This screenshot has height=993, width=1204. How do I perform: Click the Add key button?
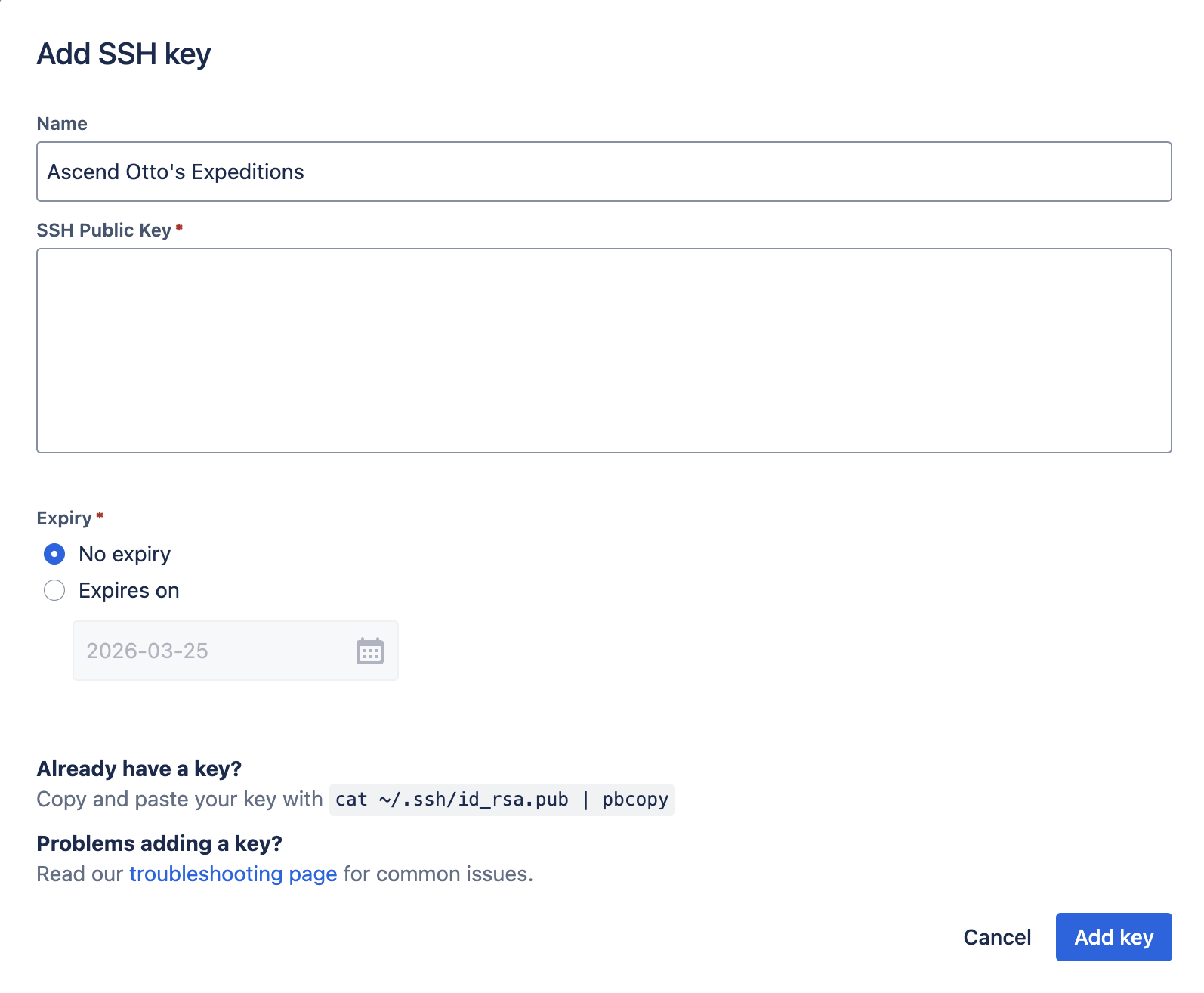click(x=1113, y=937)
